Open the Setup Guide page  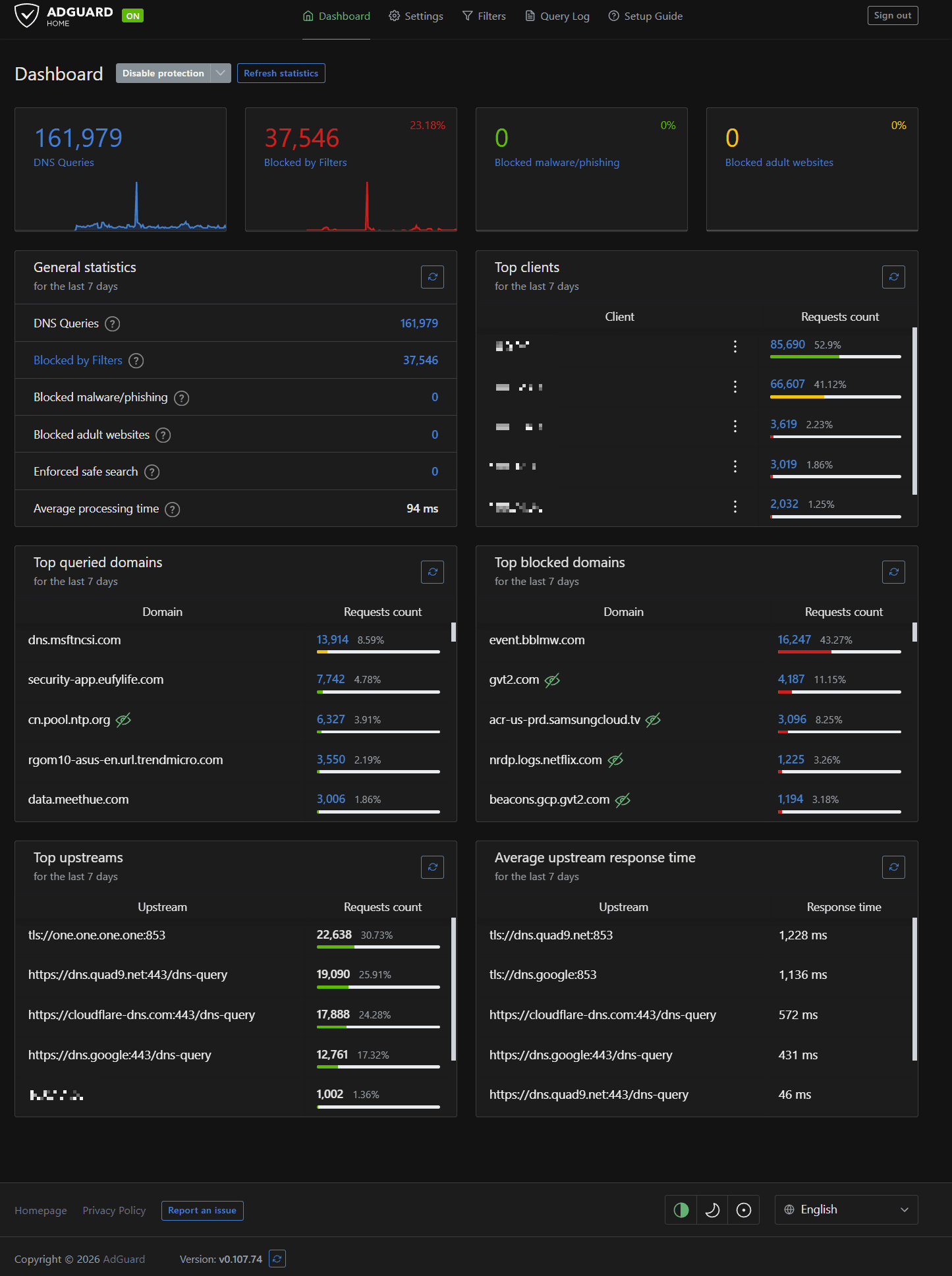click(645, 16)
